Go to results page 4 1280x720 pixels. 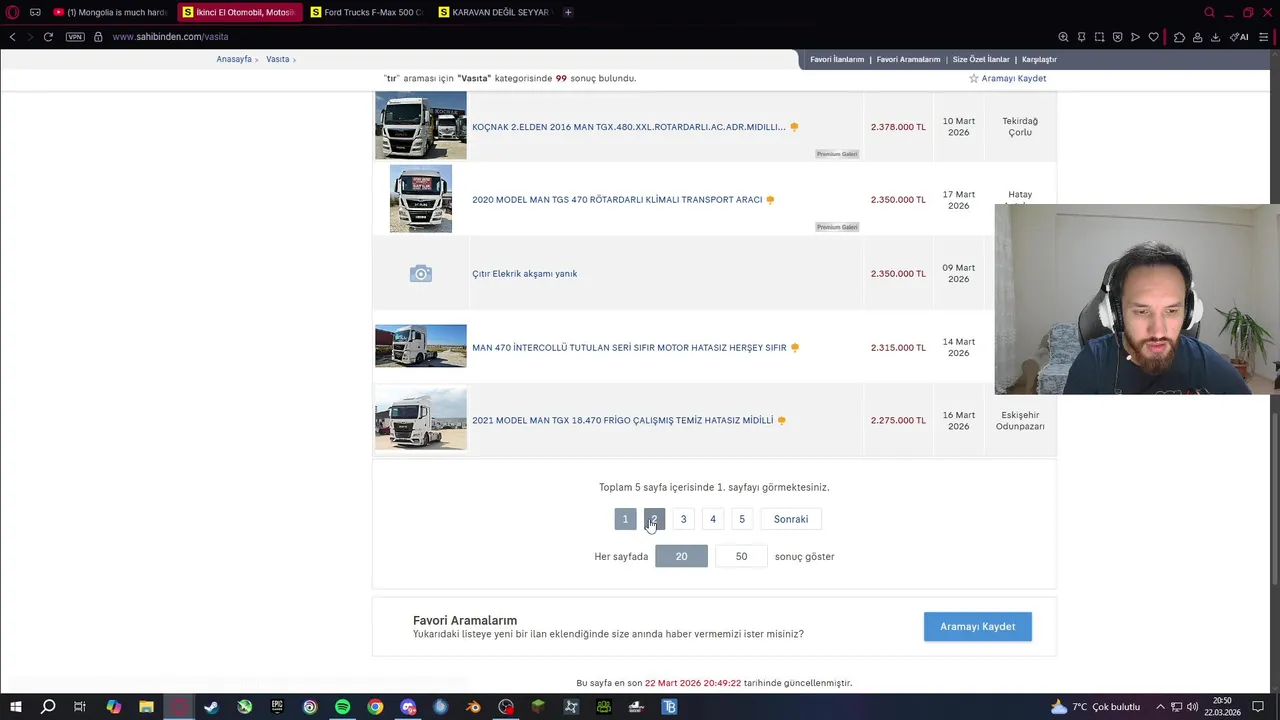point(712,519)
